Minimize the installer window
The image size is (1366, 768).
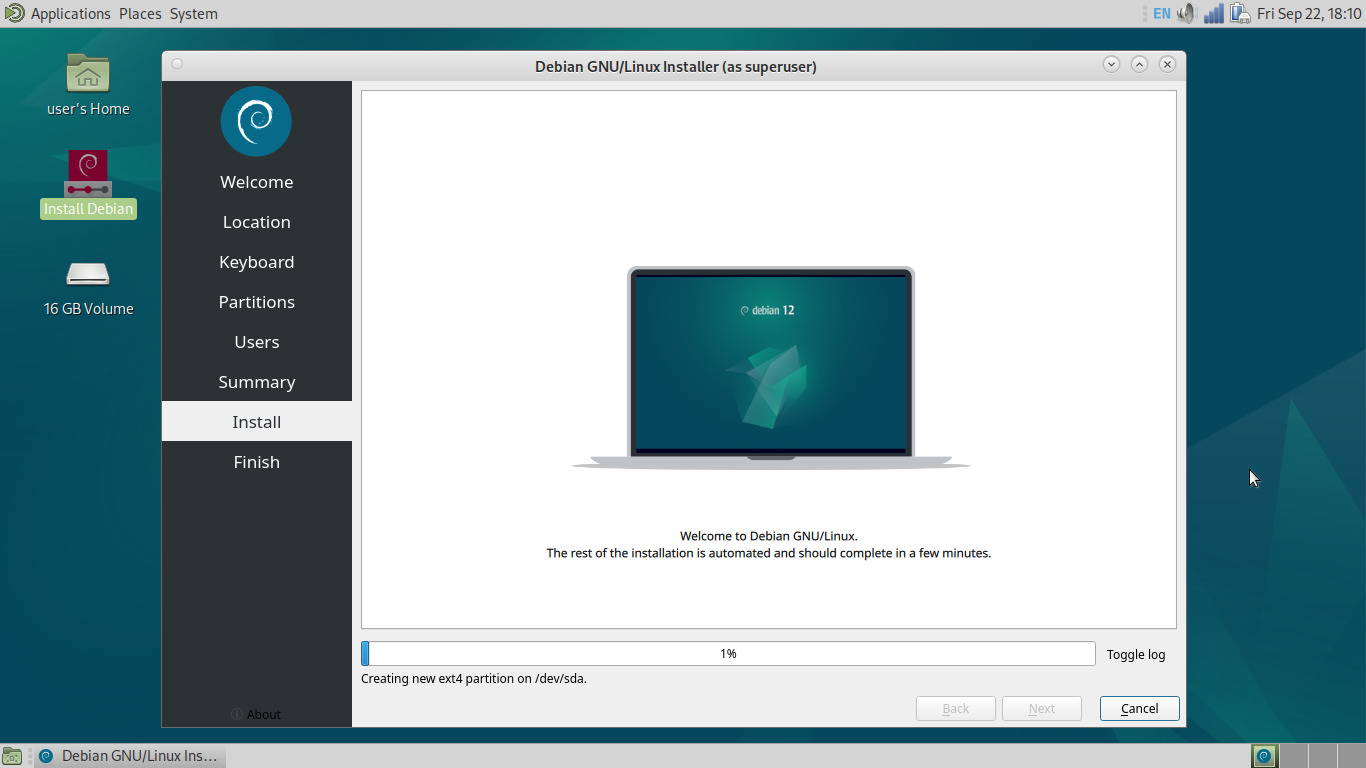pyautogui.click(x=1111, y=64)
